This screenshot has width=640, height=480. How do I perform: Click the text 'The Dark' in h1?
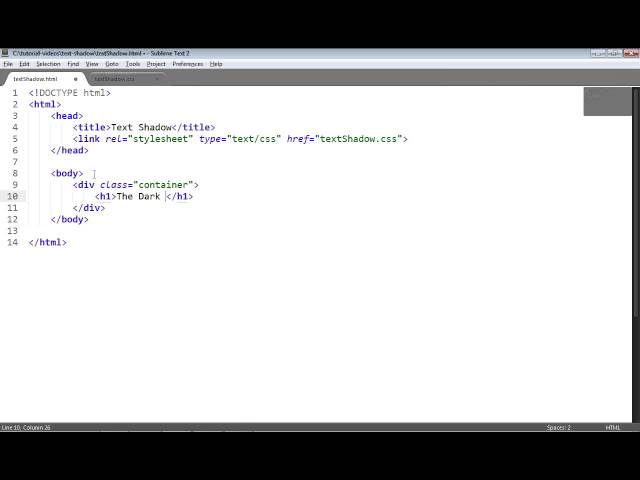[x=138, y=196]
